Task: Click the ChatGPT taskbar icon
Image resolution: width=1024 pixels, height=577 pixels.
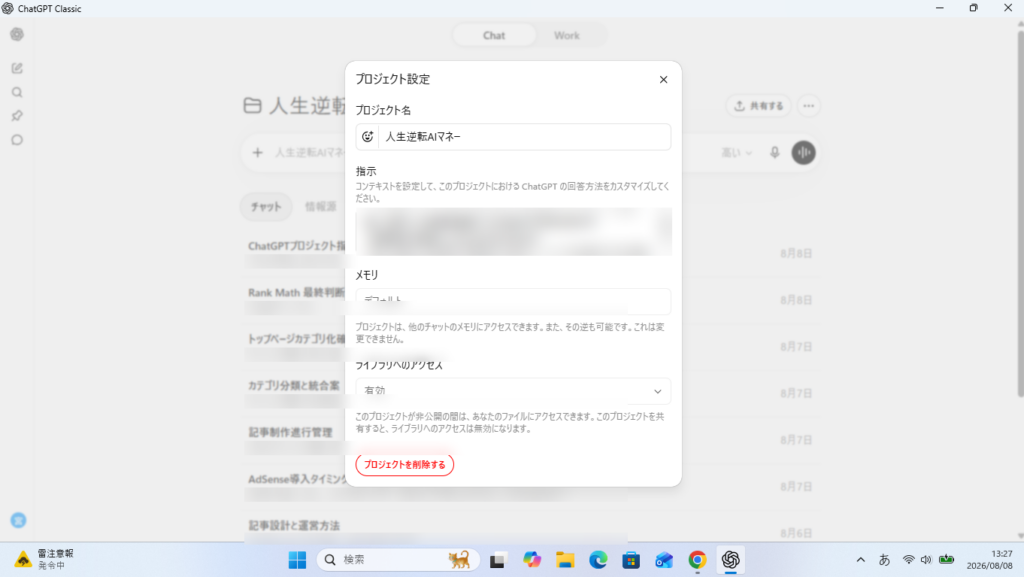Action: [x=730, y=560]
